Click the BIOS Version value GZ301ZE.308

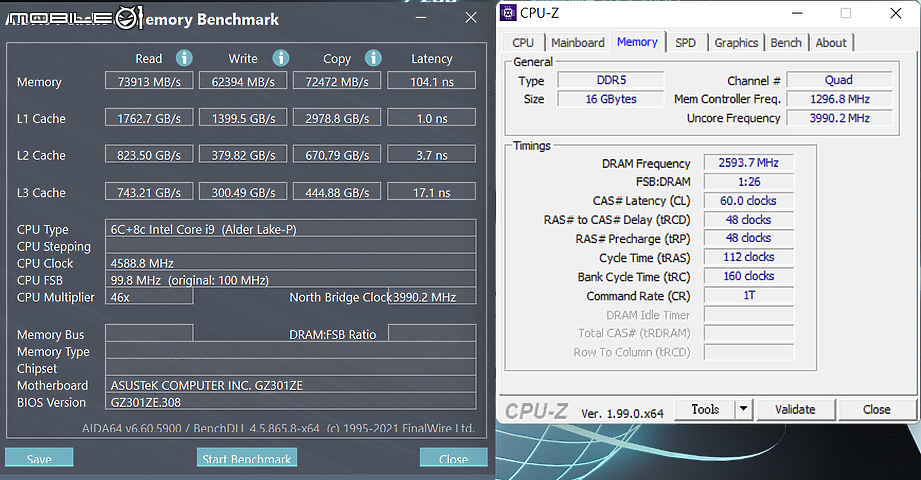pyautogui.click(x=291, y=402)
